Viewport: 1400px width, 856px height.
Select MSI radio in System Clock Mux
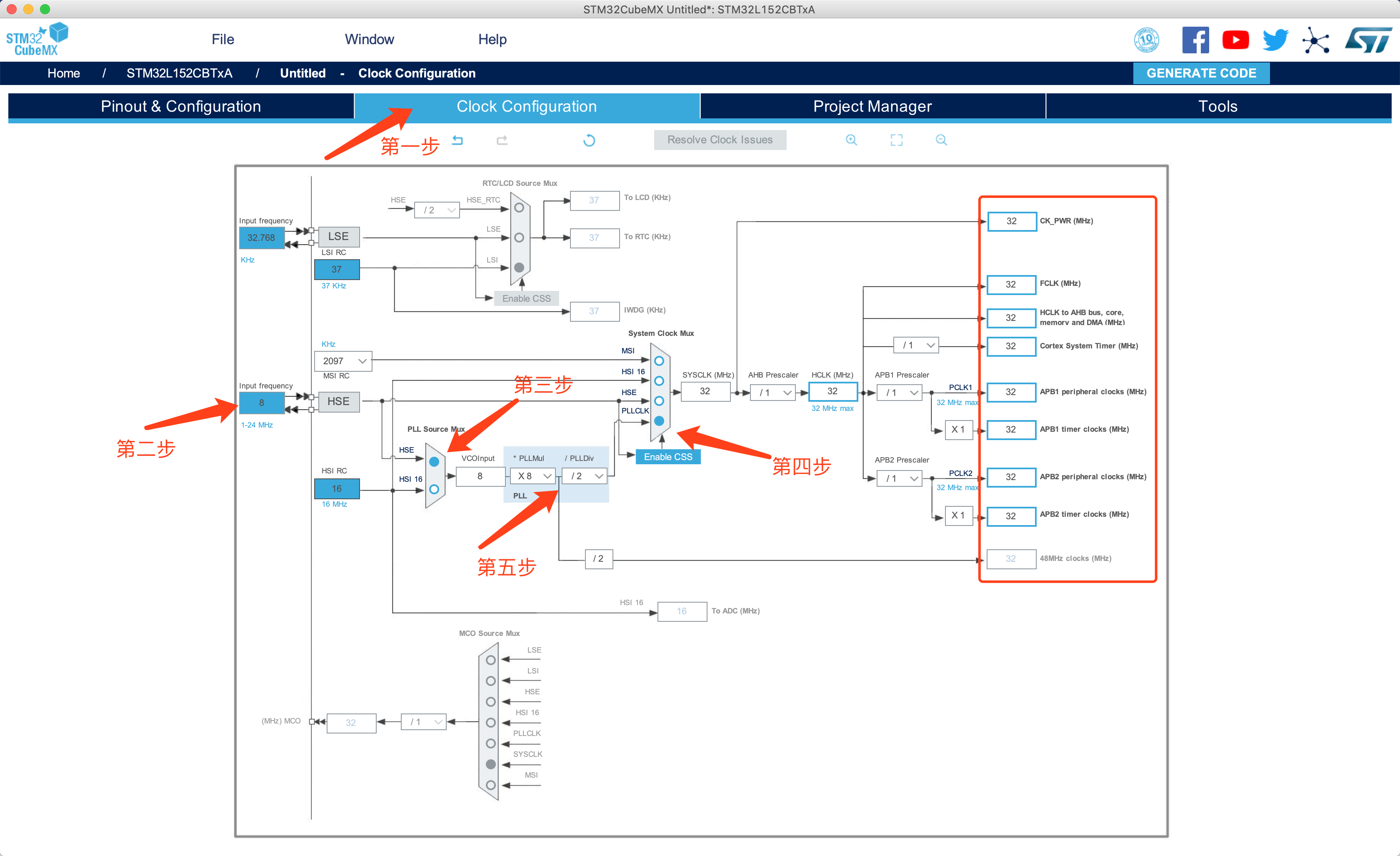click(659, 361)
